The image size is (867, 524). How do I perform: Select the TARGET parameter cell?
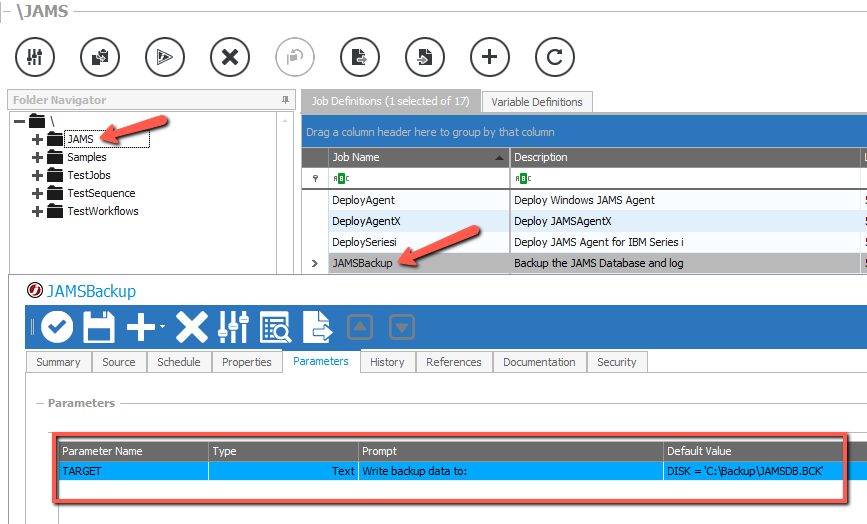tap(133, 471)
